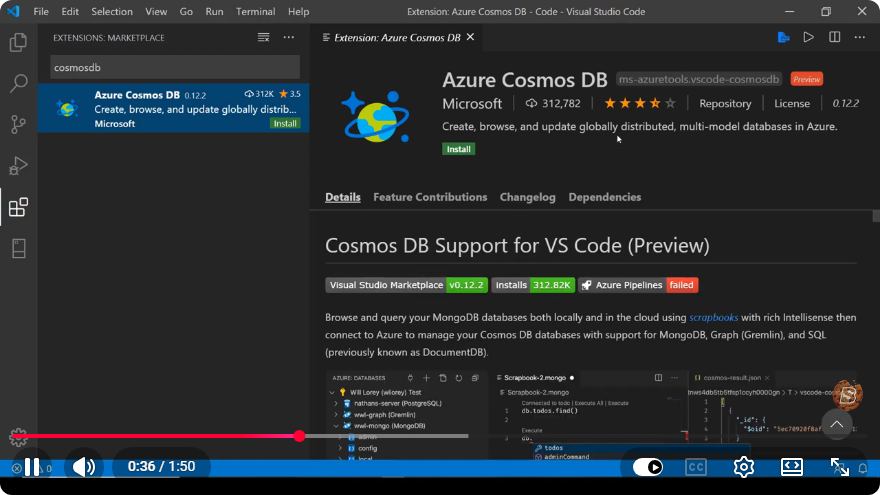The width and height of the screenshot is (880, 495).
Task: Switch to the Feature Contributions tab
Action: [430, 197]
